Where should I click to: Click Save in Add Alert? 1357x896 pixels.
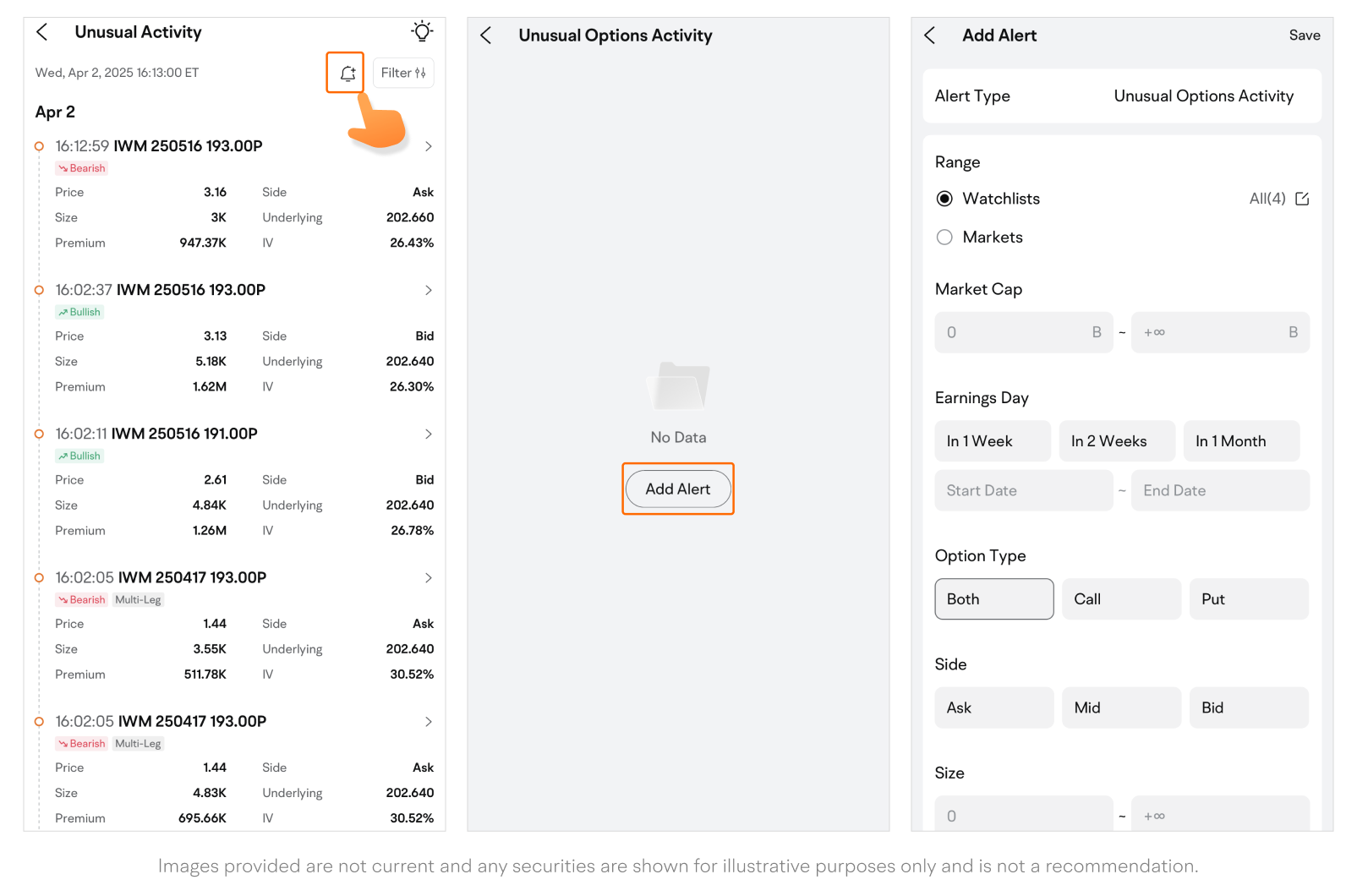[1304, 36]
